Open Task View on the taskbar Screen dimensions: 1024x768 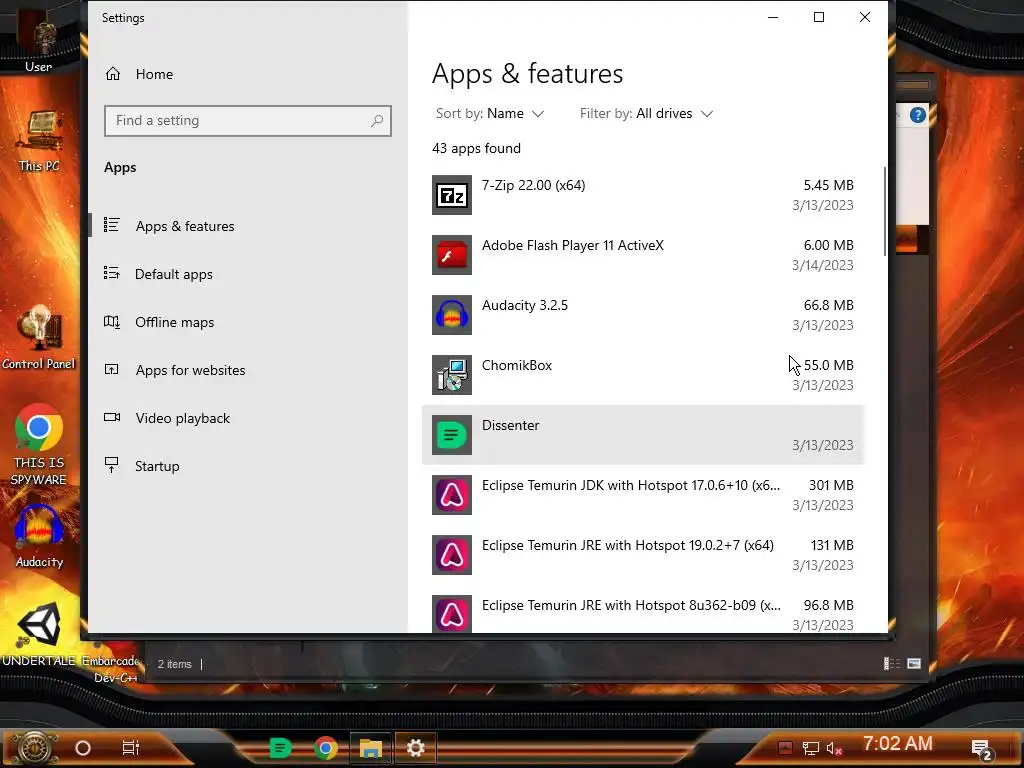point(131,748)
